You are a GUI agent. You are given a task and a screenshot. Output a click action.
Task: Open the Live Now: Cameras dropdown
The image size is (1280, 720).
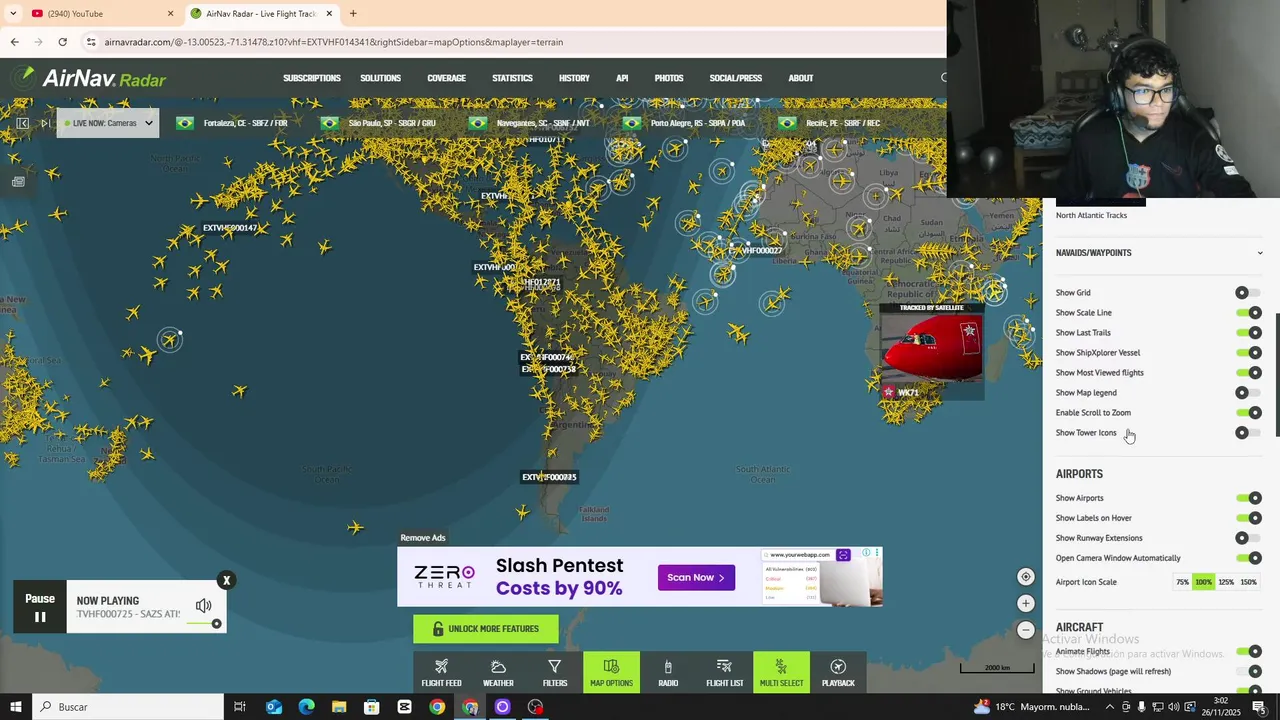click(108, 123)
